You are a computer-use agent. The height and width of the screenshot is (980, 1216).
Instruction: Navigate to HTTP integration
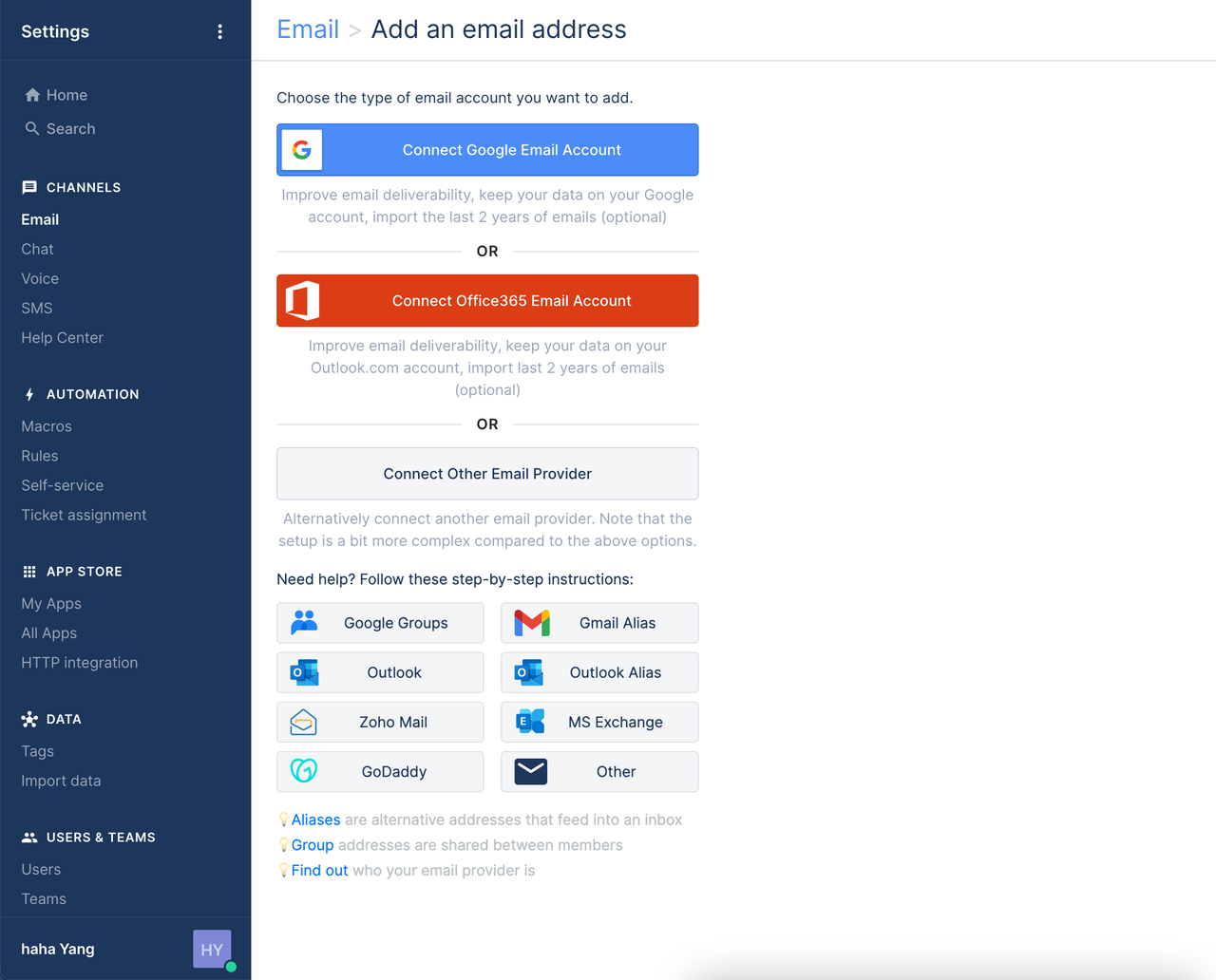80,663
